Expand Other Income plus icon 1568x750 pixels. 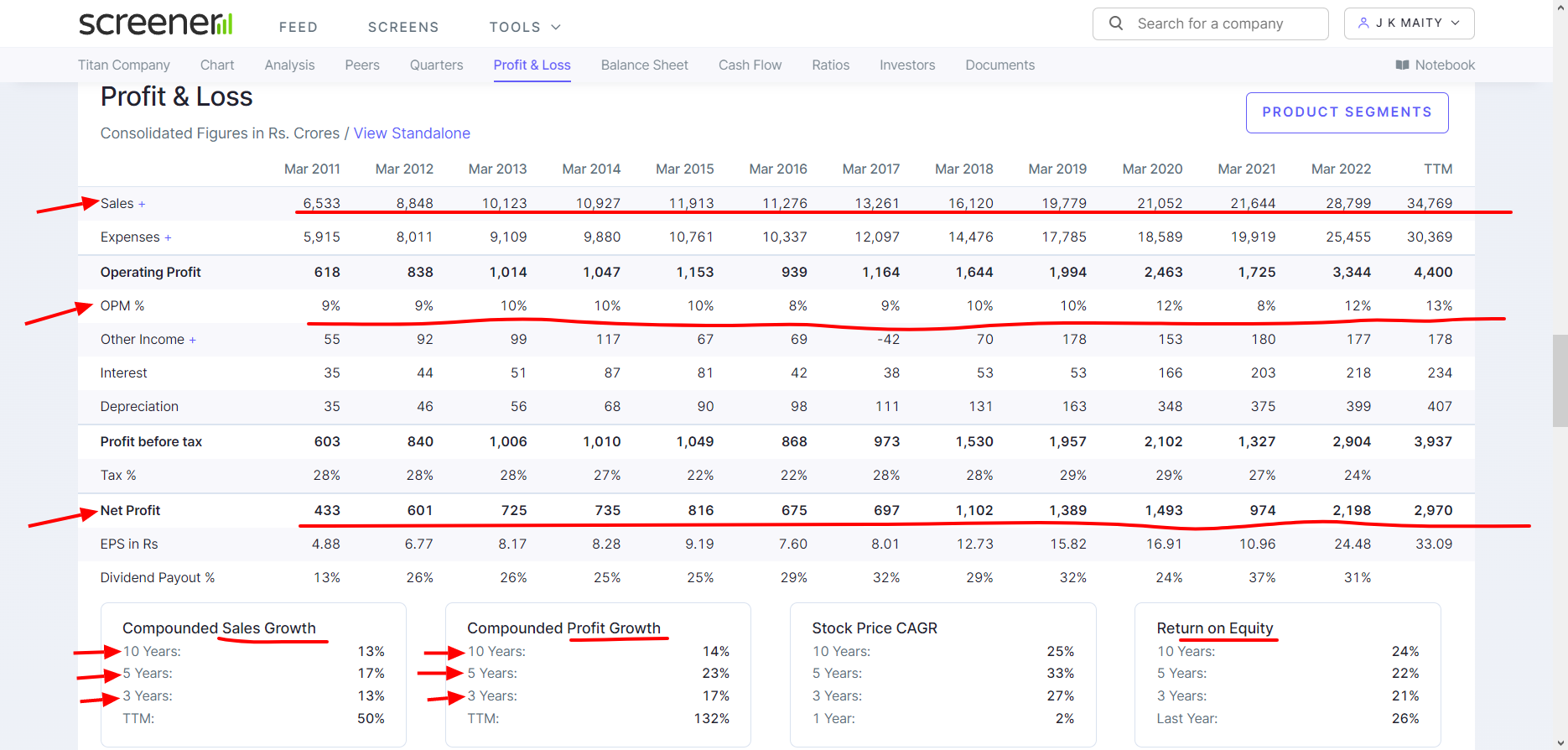coord(192,340)
